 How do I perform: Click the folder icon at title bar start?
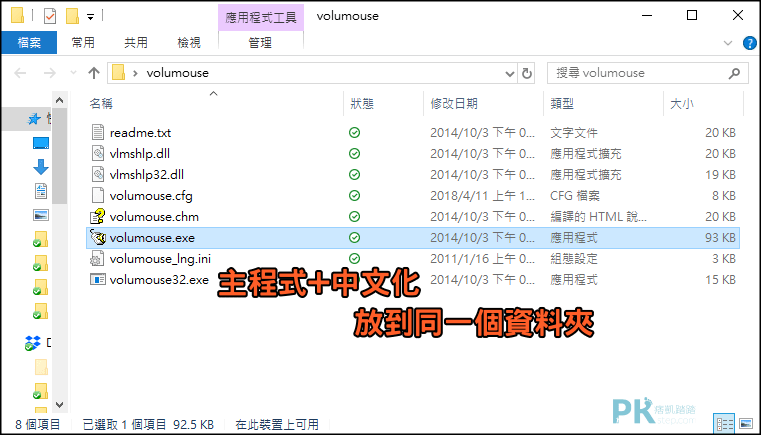click(x=17, y=16)
